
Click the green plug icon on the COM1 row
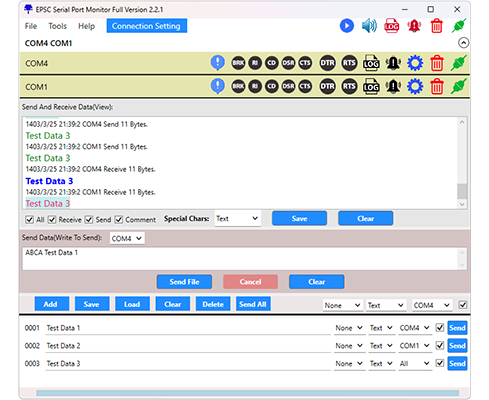point(459,86)
